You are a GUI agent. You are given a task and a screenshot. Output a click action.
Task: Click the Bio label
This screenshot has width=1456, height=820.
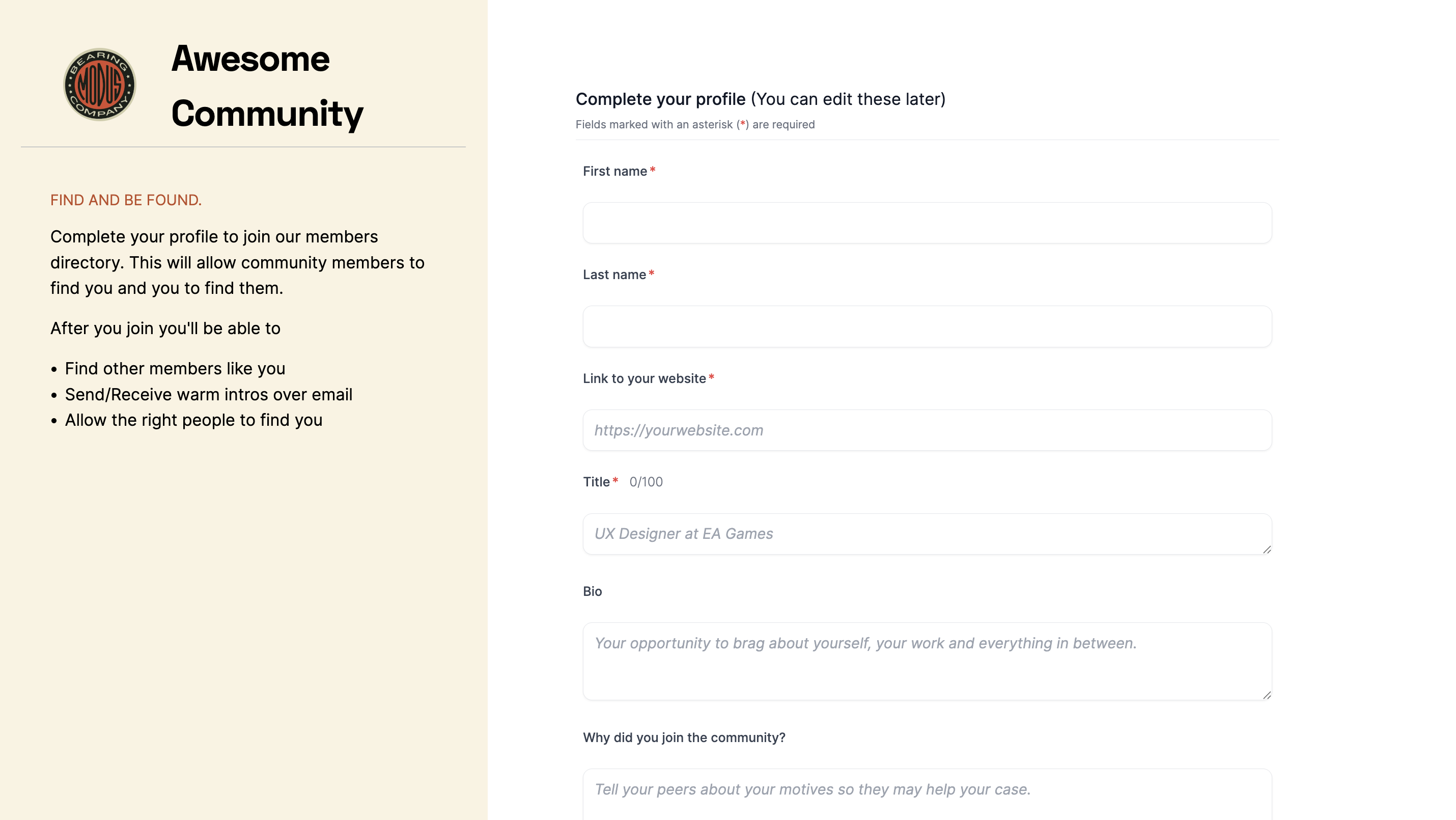coord(593,591)
